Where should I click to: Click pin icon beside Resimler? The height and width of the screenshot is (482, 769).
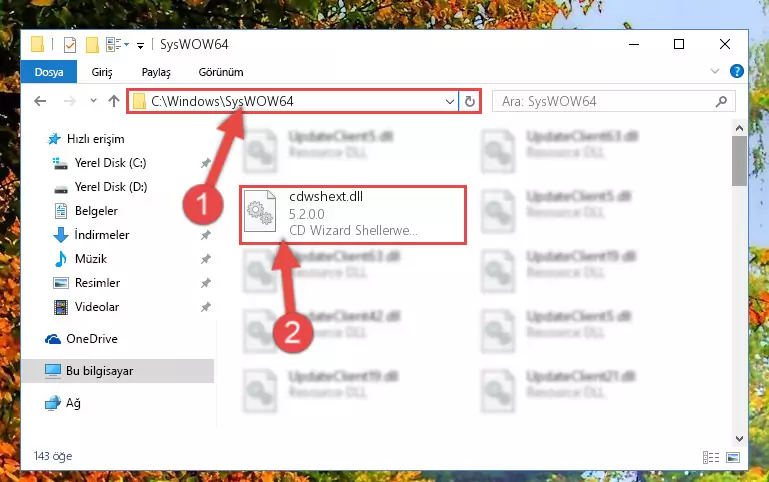205,283
